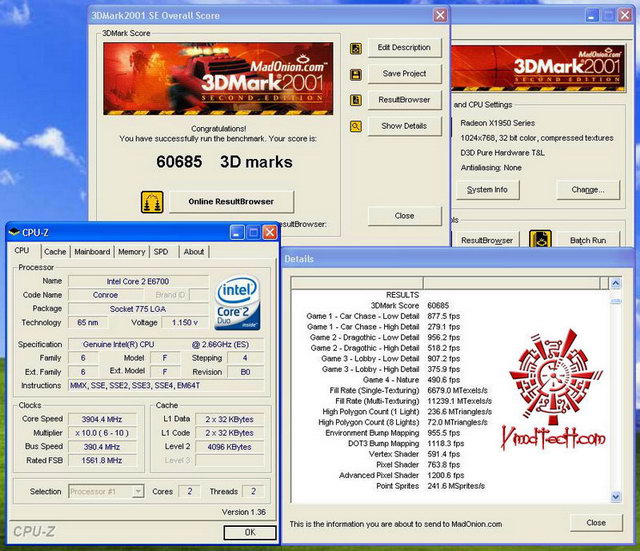Click Change... button in main window
This screenshot has height=551, width=640.
[588, 190]
